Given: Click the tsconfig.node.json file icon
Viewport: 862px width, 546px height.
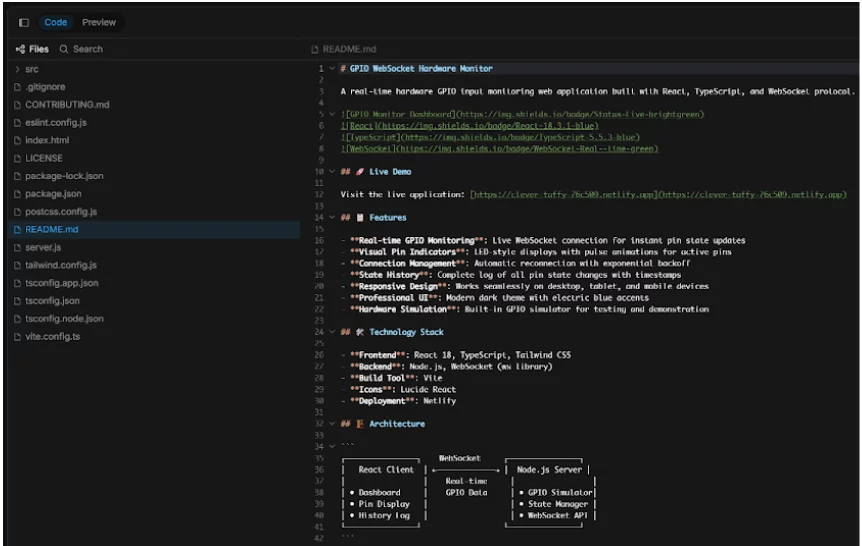Looking at the screenshot, I should click(x=17, y=319).
